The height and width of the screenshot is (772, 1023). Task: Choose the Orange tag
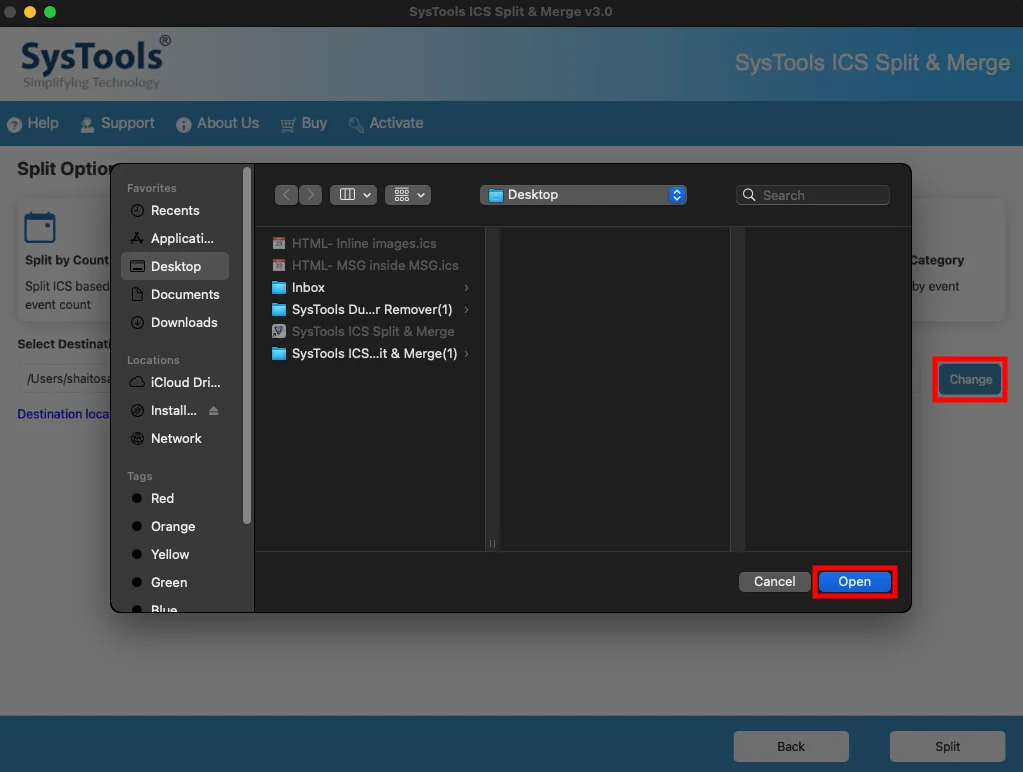(175, 527)
